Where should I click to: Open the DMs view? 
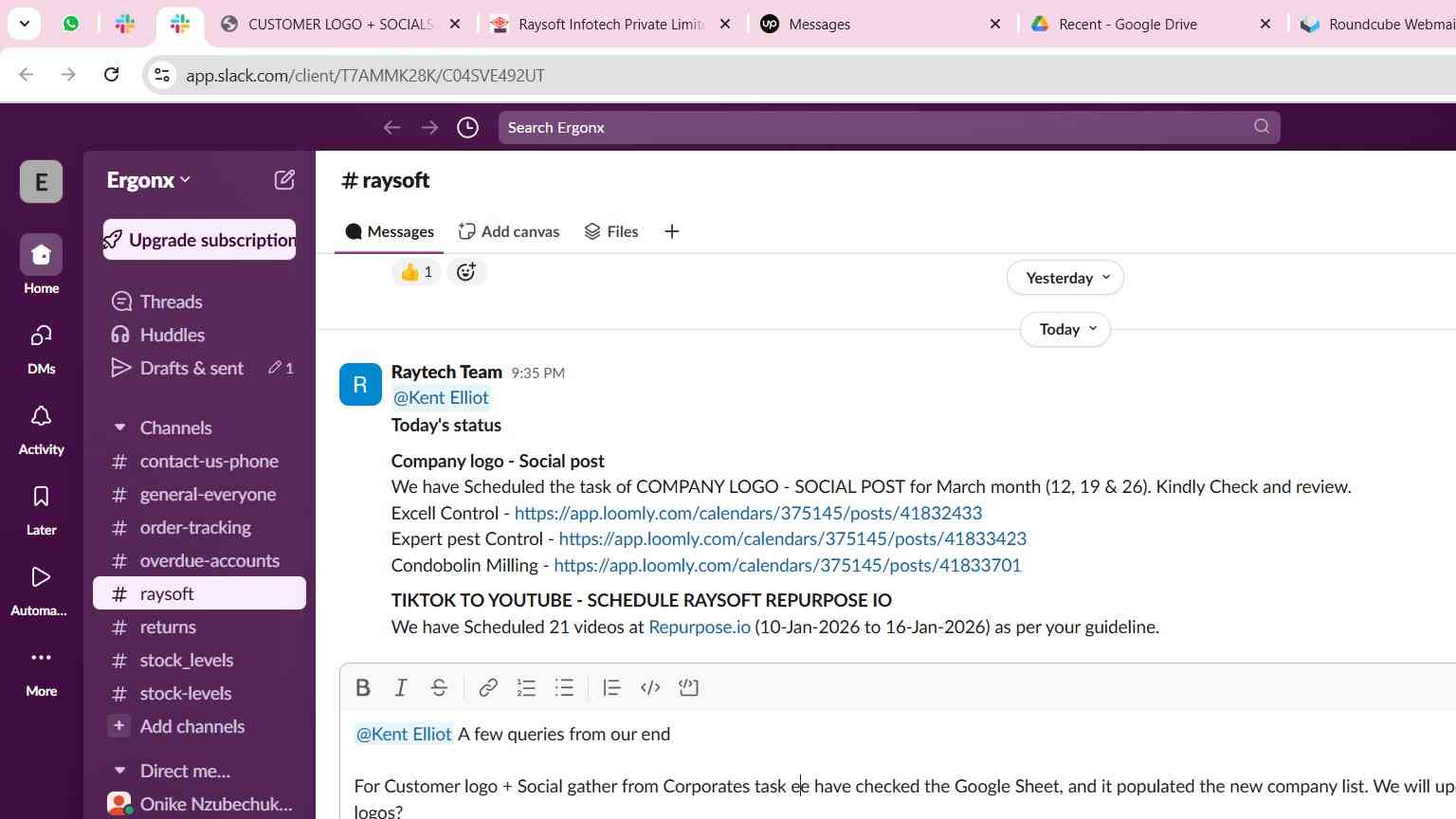(41, 347)
